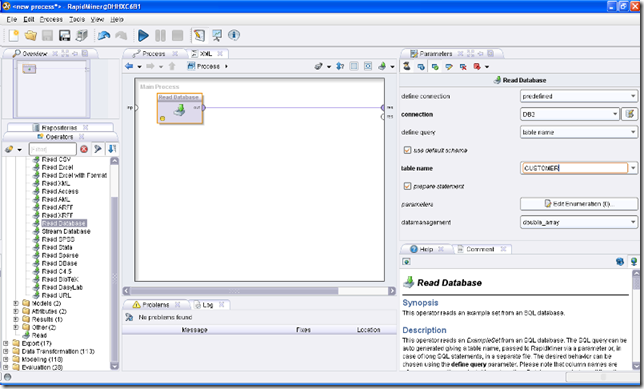Select Read Access operator in tree
The height and width of the screenshot is (389, 644).
click(60, 191)
